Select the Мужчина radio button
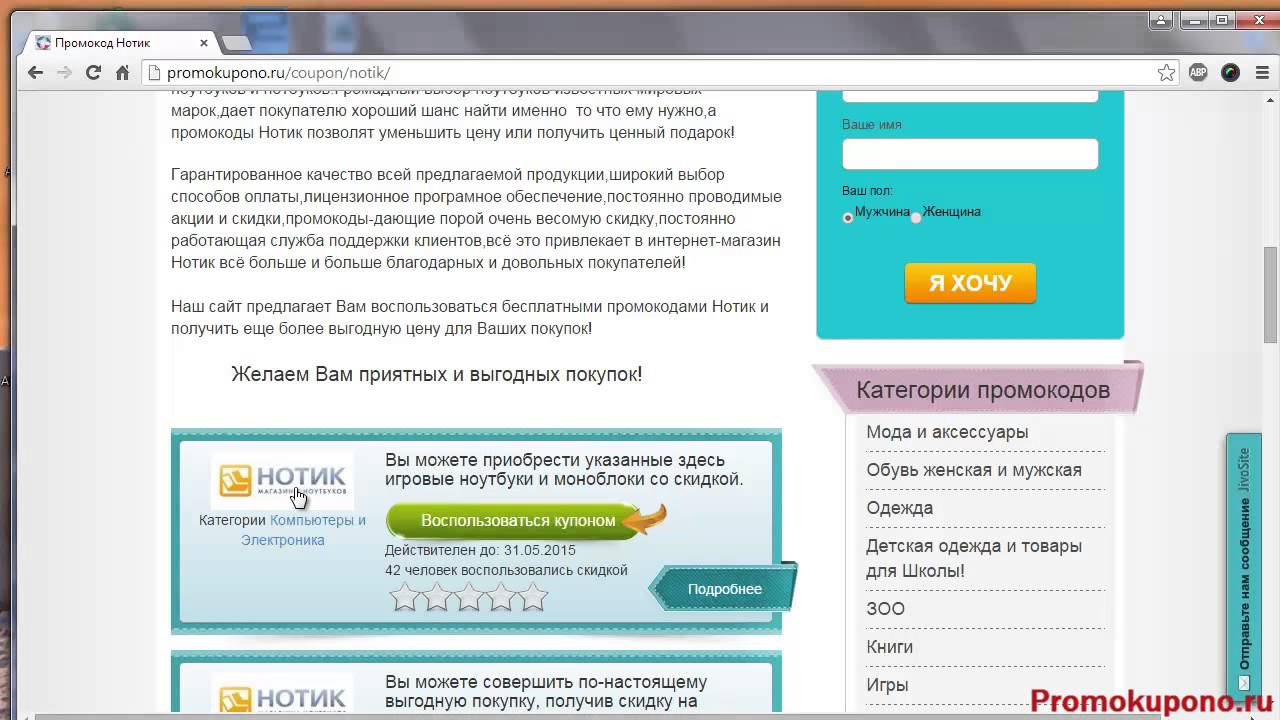This screenshot has width=1280, height=720. [x=848, y=217]
